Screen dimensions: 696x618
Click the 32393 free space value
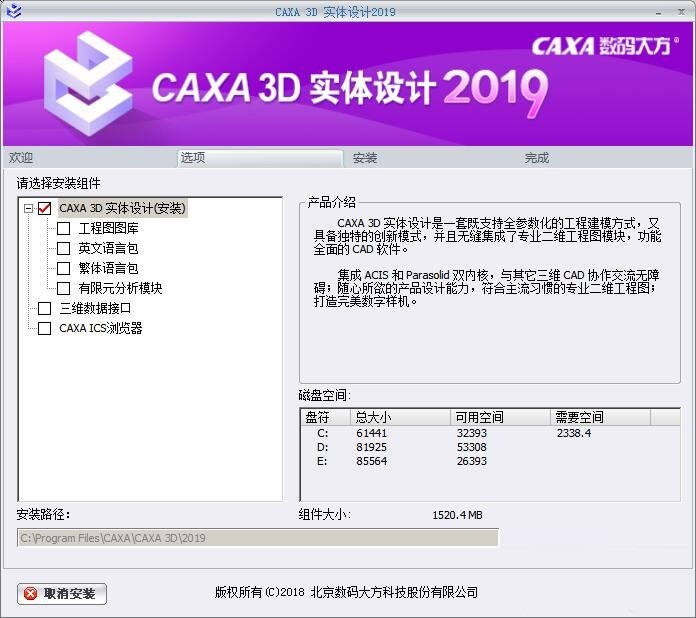pyautogui.click(x=472, y=433)
